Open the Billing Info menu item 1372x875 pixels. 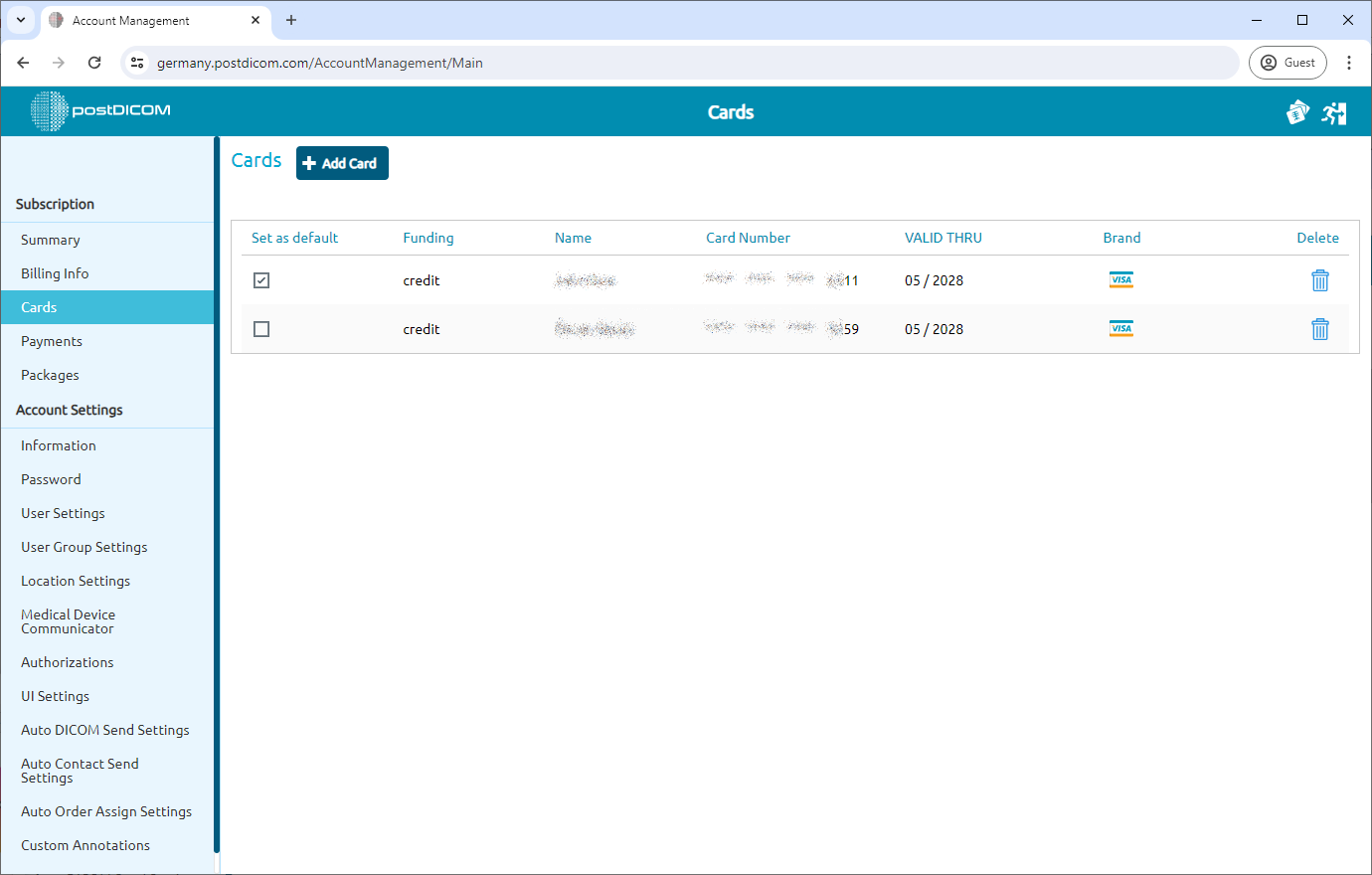tap(55, 273)
